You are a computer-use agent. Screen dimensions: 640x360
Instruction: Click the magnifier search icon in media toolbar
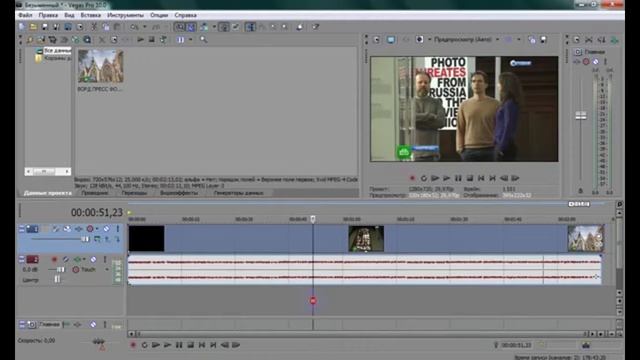point(203,40)
